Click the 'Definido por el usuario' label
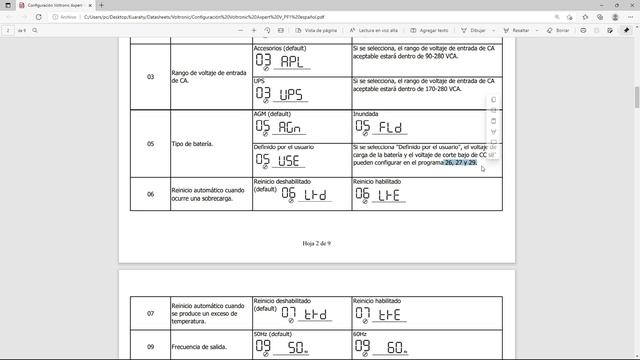Image resolution: width=640 pixels, height=360 pixels. (x=284, y=147)
